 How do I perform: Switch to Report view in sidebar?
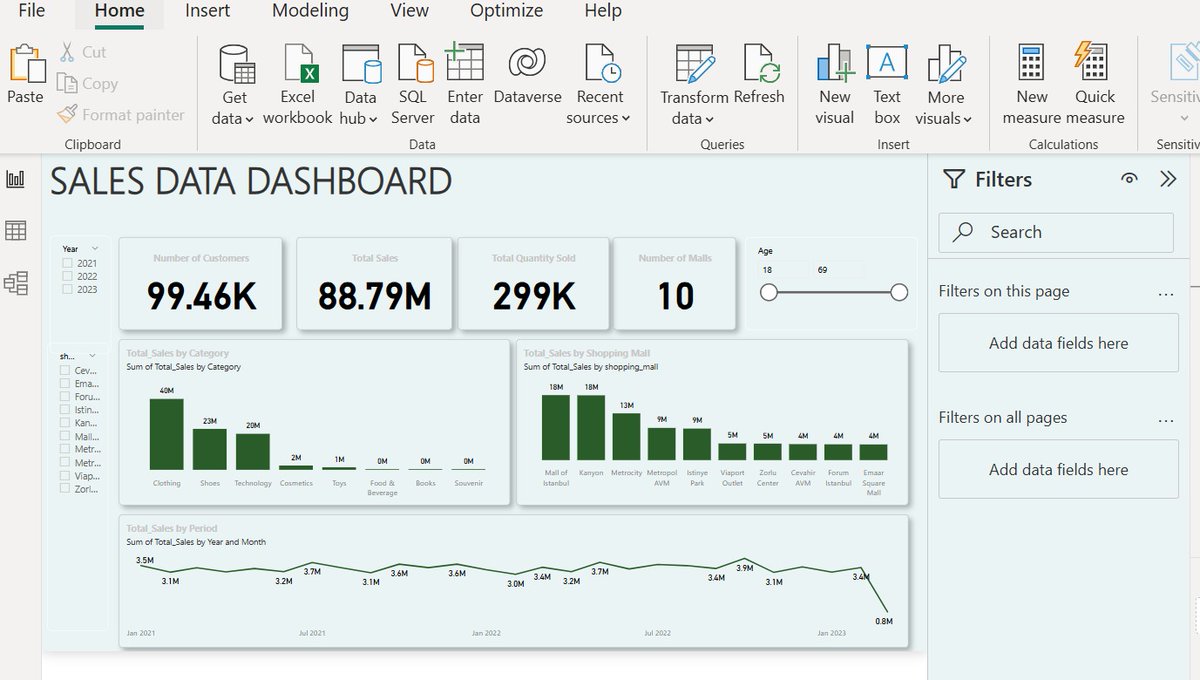(16, 179)
